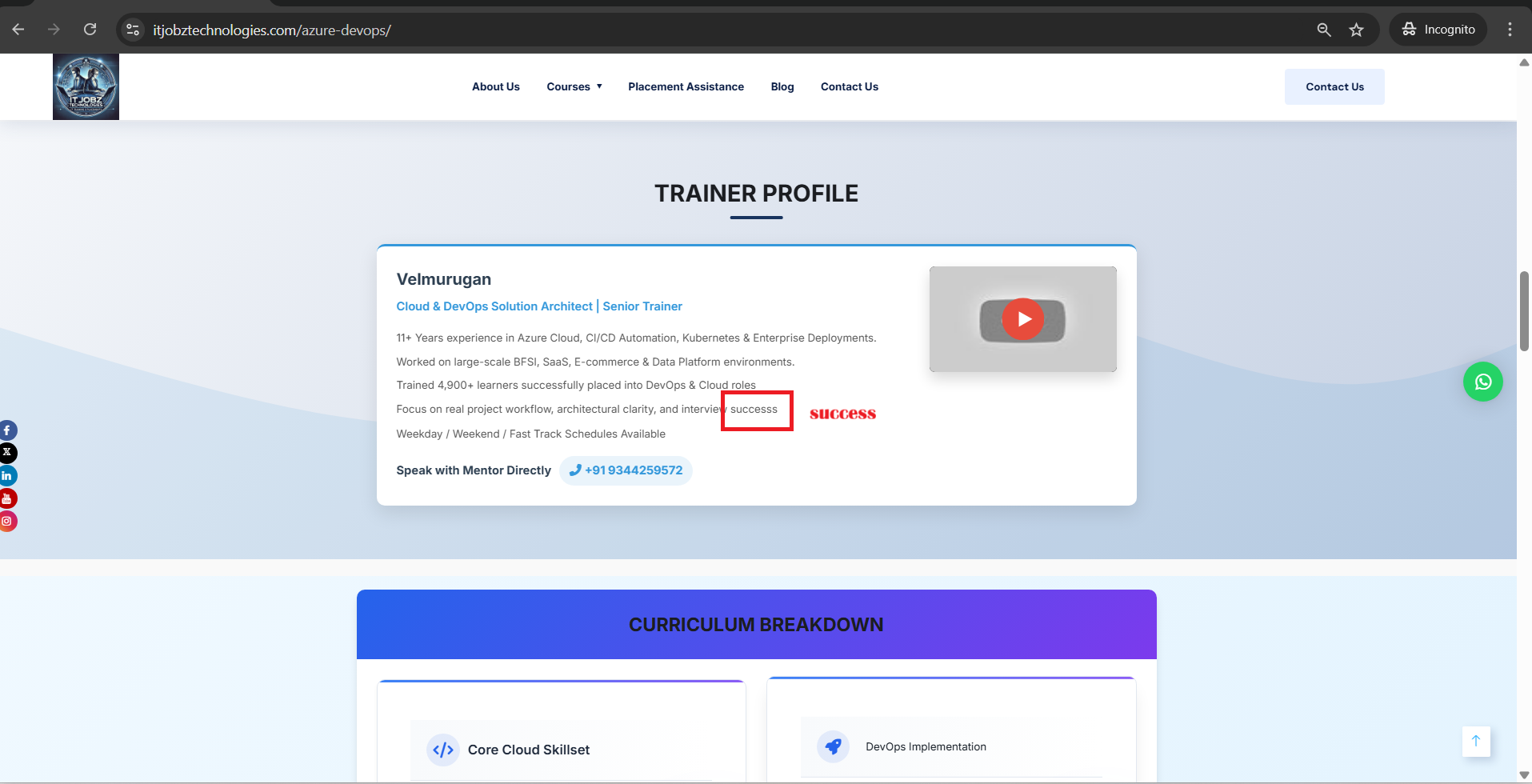Click the YouTube sidebar icon
Screen dimensions: 1532x784
pyautogui.click(x=7, y=499)
